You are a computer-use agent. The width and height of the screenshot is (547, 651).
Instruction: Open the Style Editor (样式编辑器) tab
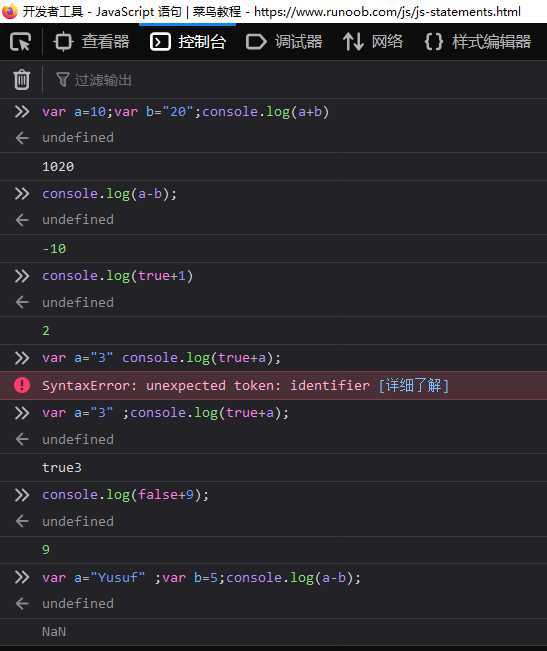(478, 42)
